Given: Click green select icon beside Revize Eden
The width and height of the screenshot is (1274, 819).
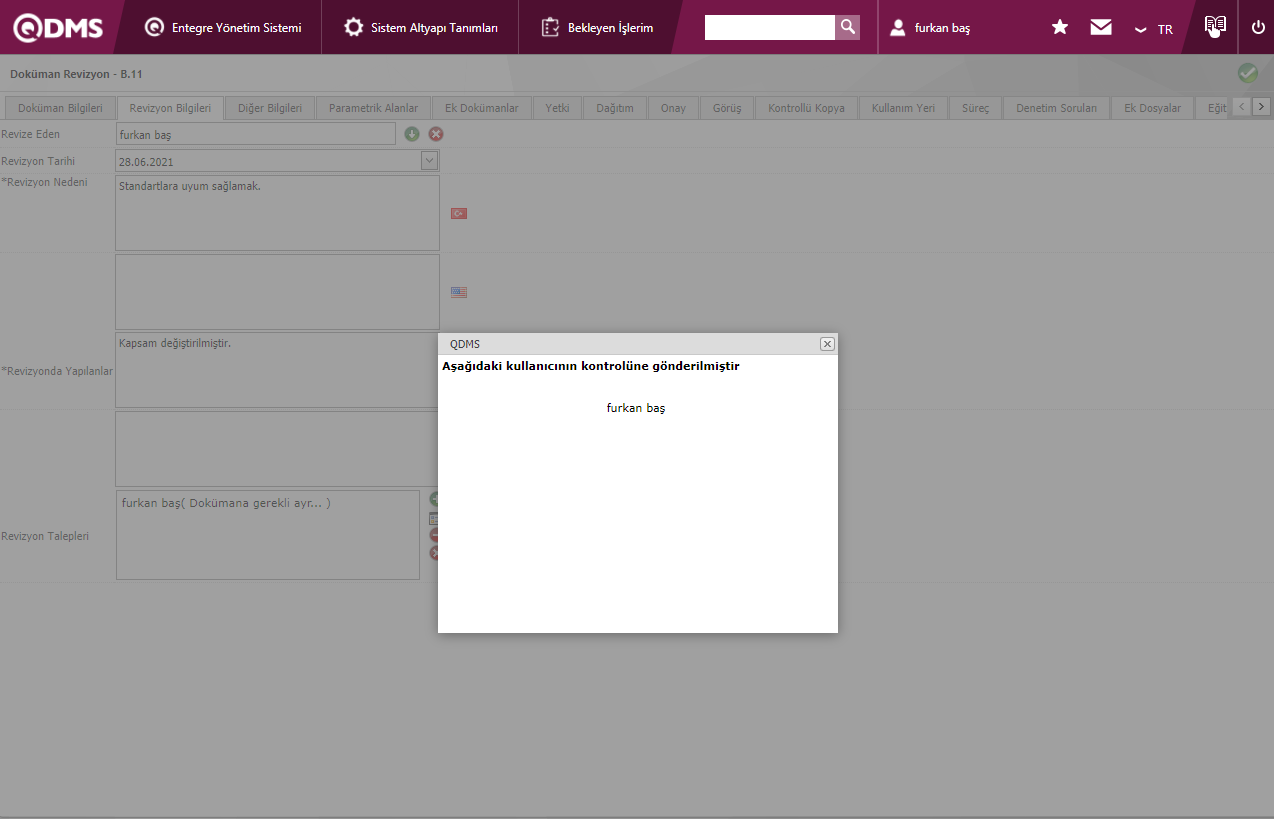Looking at the screenshot, I should 412,134.
